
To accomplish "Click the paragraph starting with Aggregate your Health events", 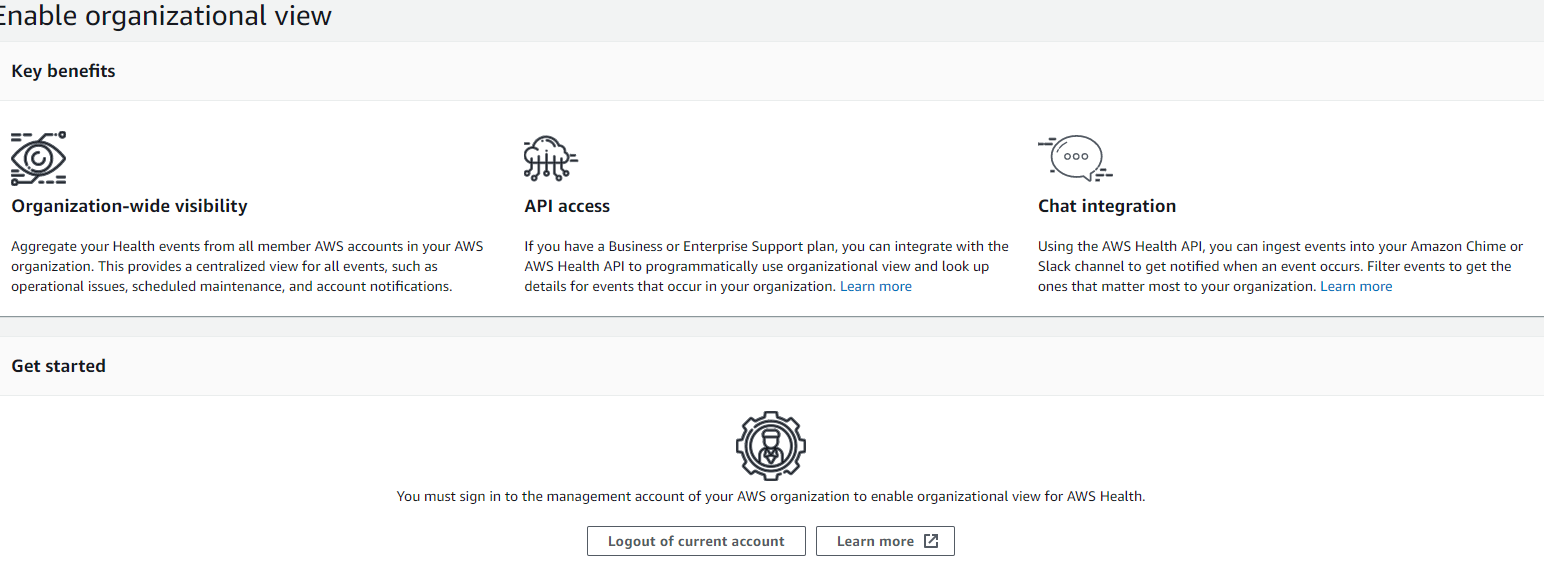I will tap(247, 266).
